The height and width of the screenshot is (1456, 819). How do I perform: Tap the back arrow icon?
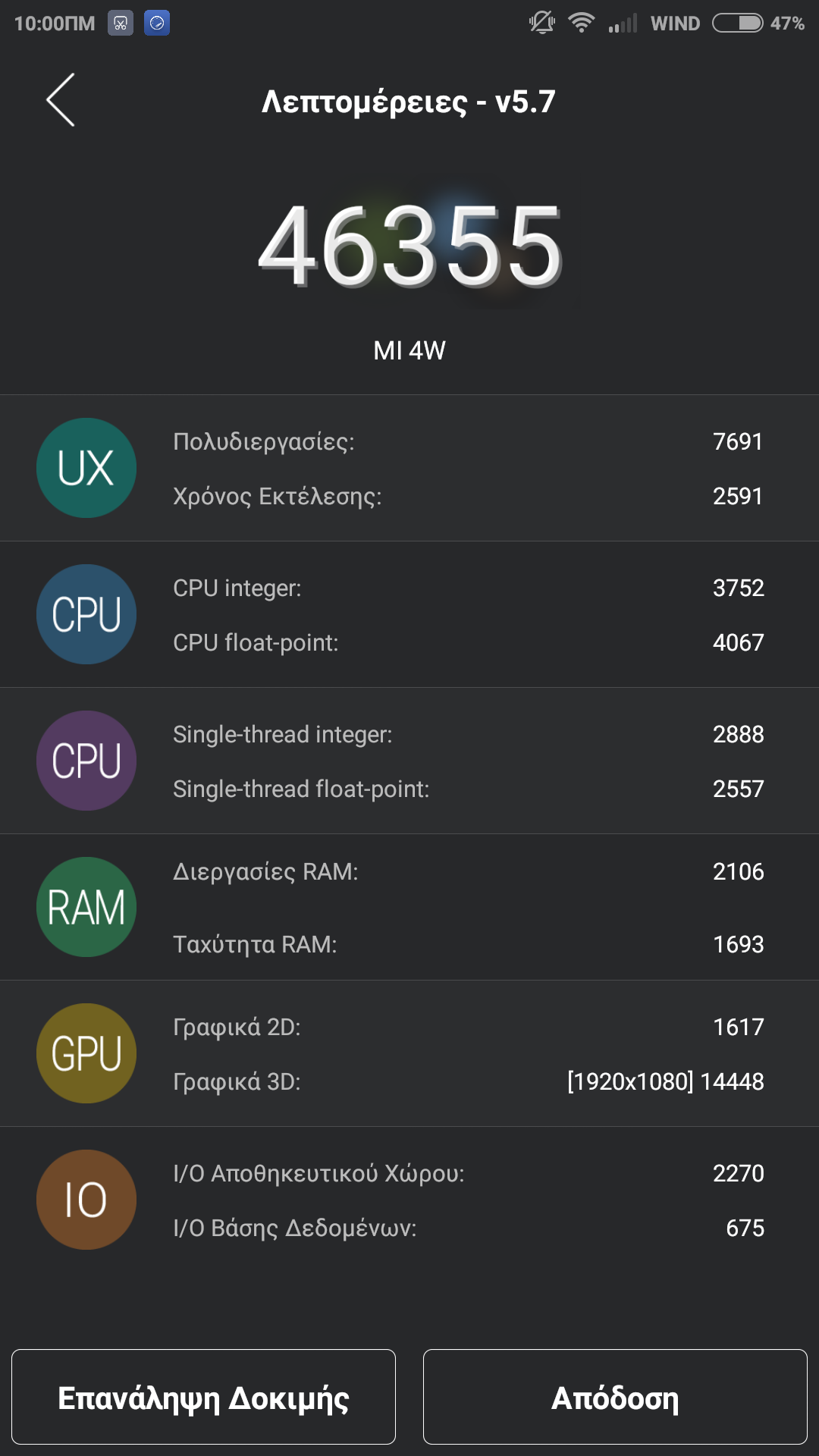(61, 100)
